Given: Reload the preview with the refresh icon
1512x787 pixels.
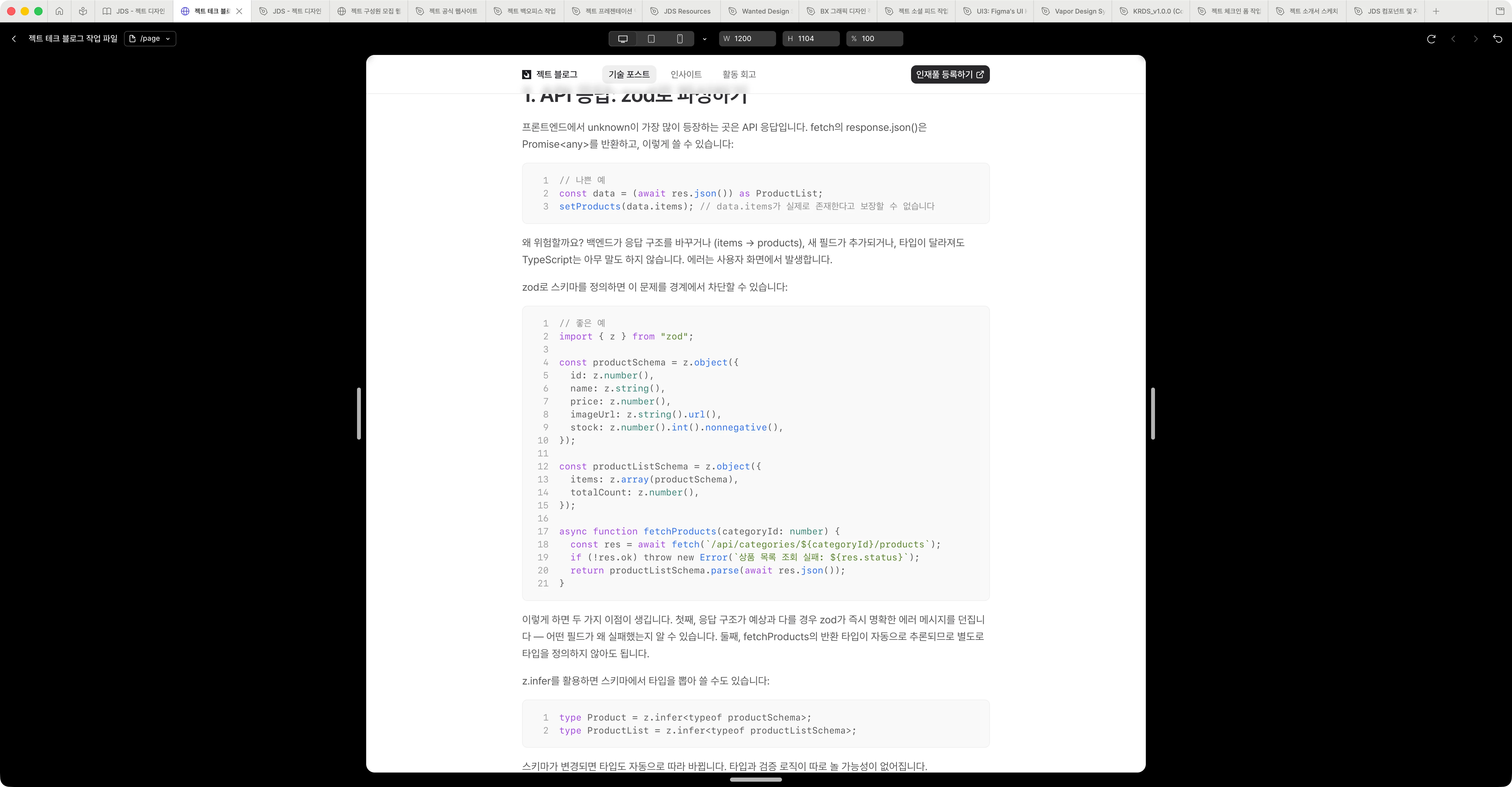Looking at the screenshot, I should coord(1431,39).
